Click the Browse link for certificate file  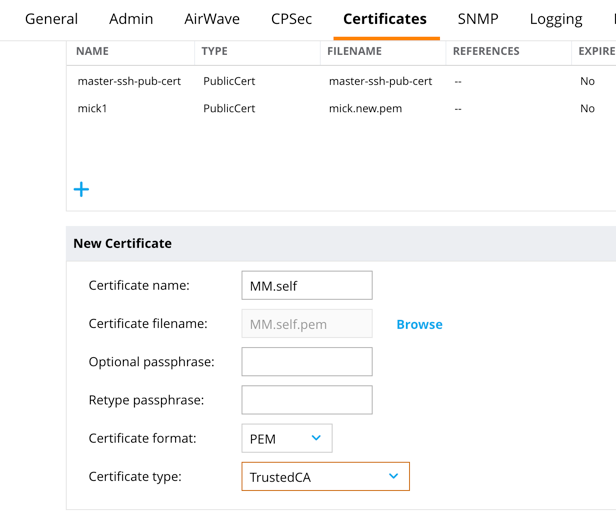pyautogui.click(x=419, y=324)
